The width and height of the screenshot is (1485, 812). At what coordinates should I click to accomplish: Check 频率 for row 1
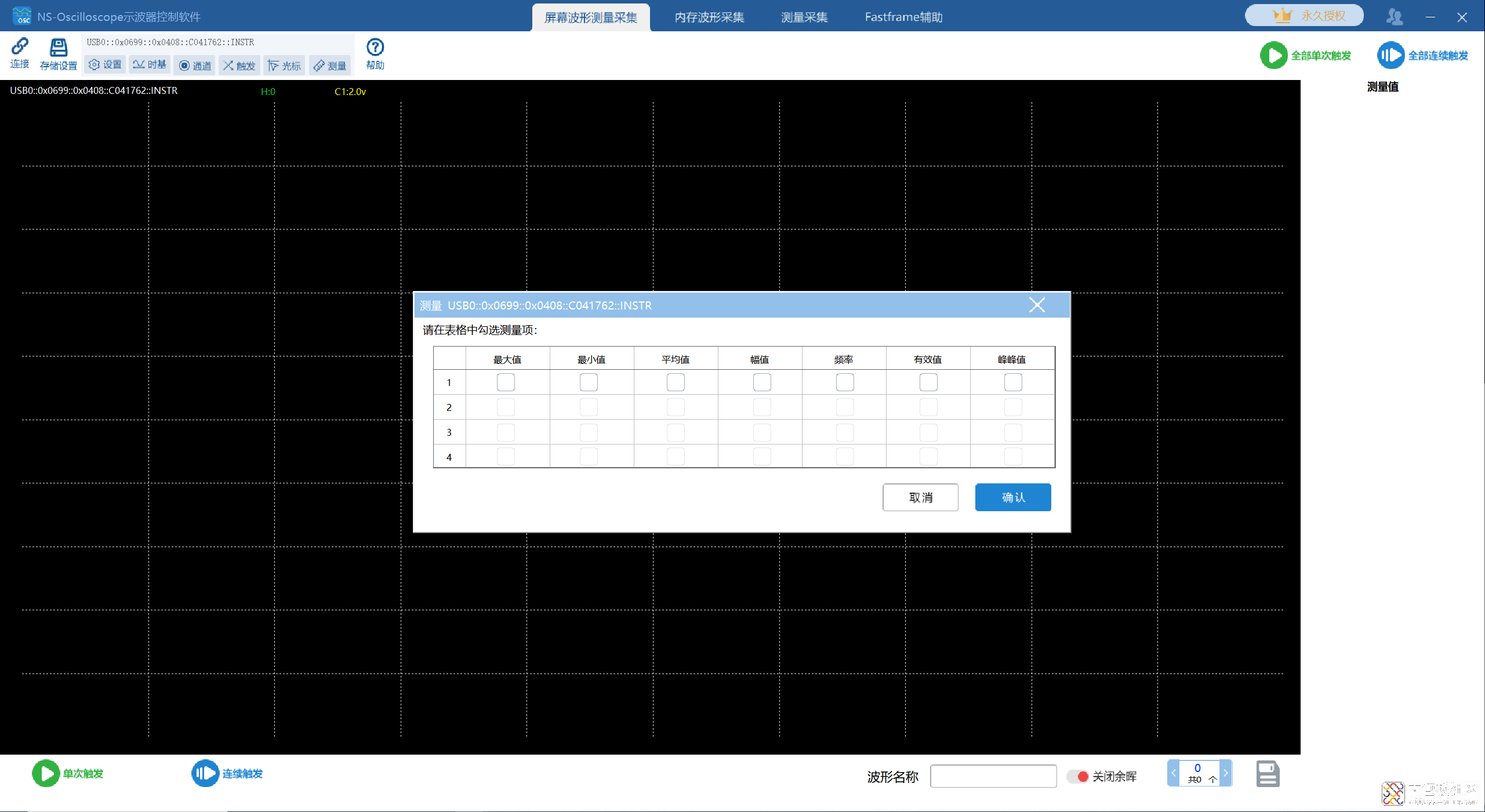pos(845,383)
